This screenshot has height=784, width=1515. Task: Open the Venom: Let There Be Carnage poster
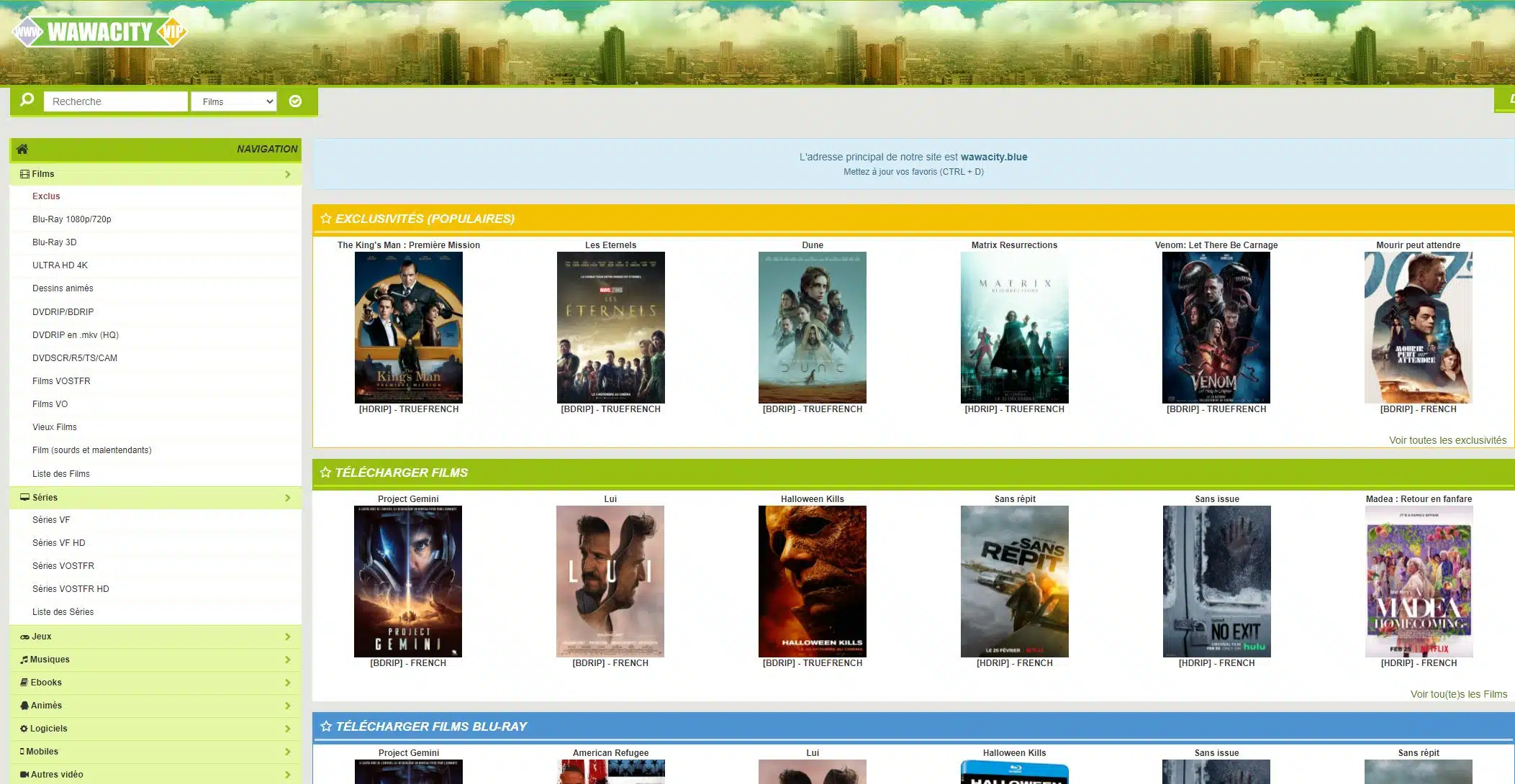click(1216, 327)
